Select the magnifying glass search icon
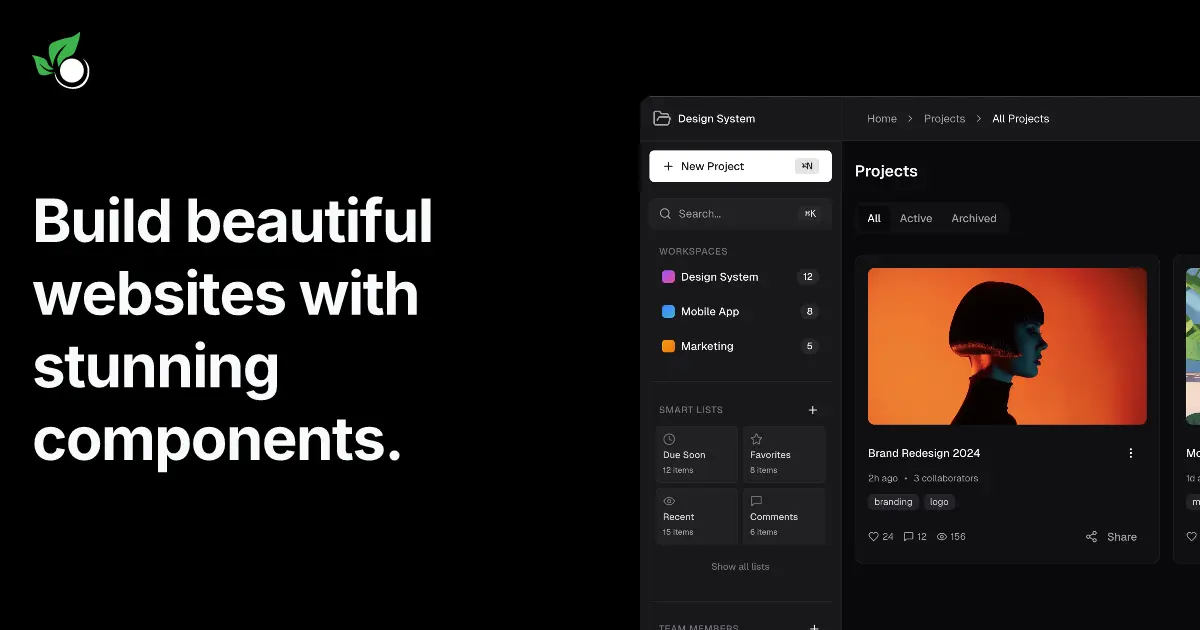The height and width of the screenshot is (630, 1200). pos(665,213)
